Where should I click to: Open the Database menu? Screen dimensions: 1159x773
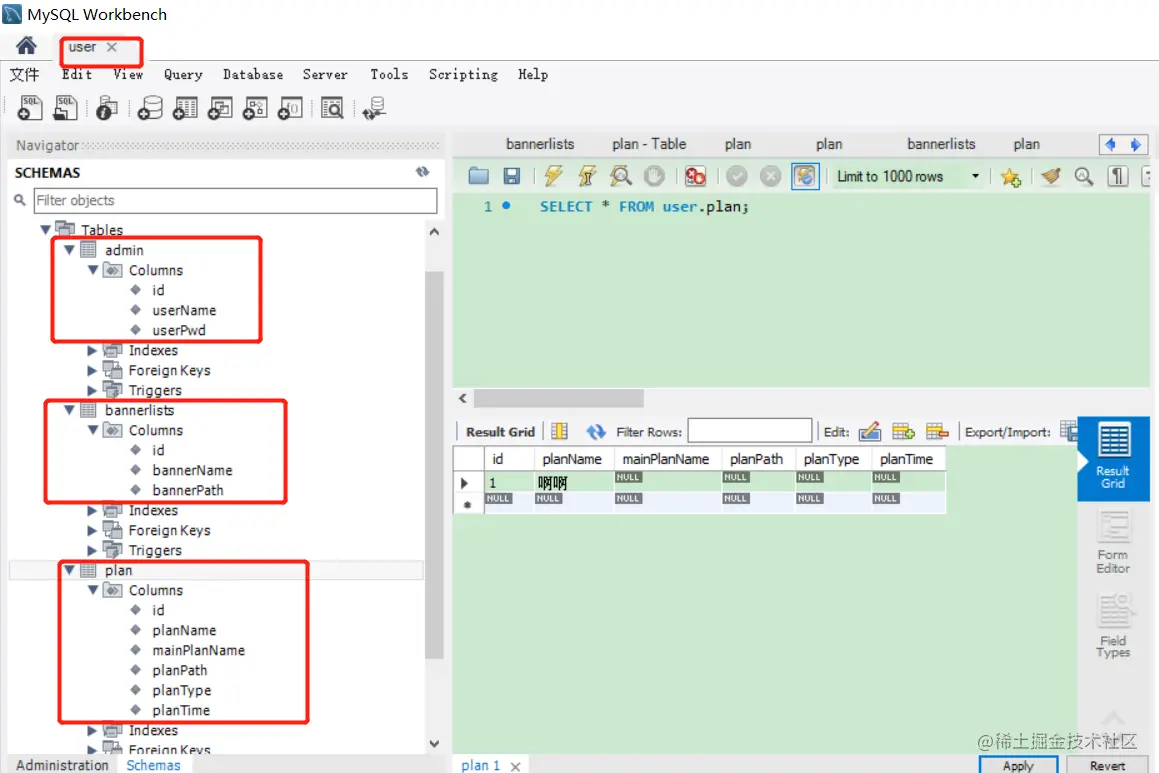253,74
